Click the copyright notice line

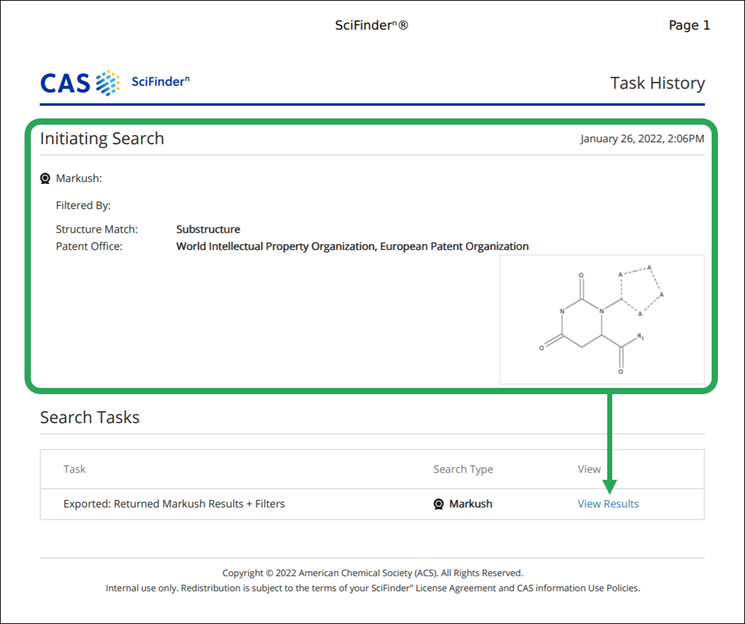pyautogui.click(x=372, y=573)
